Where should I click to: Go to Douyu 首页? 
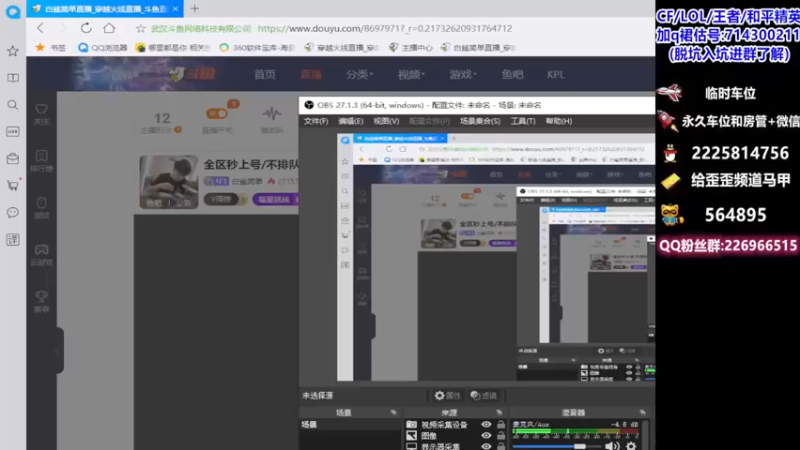(265, 74)
